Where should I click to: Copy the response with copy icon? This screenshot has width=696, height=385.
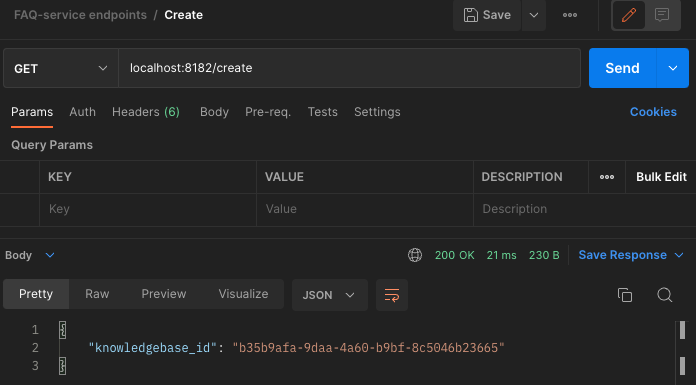pyautogui.click(x=625, y=295)
